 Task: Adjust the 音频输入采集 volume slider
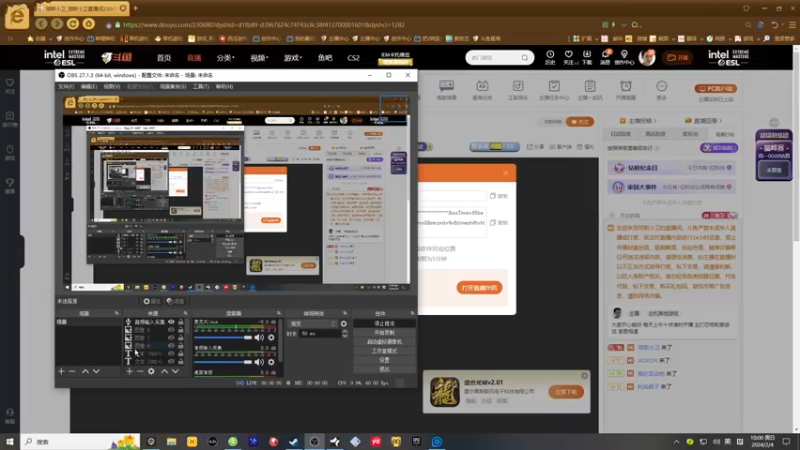point(223,362)
